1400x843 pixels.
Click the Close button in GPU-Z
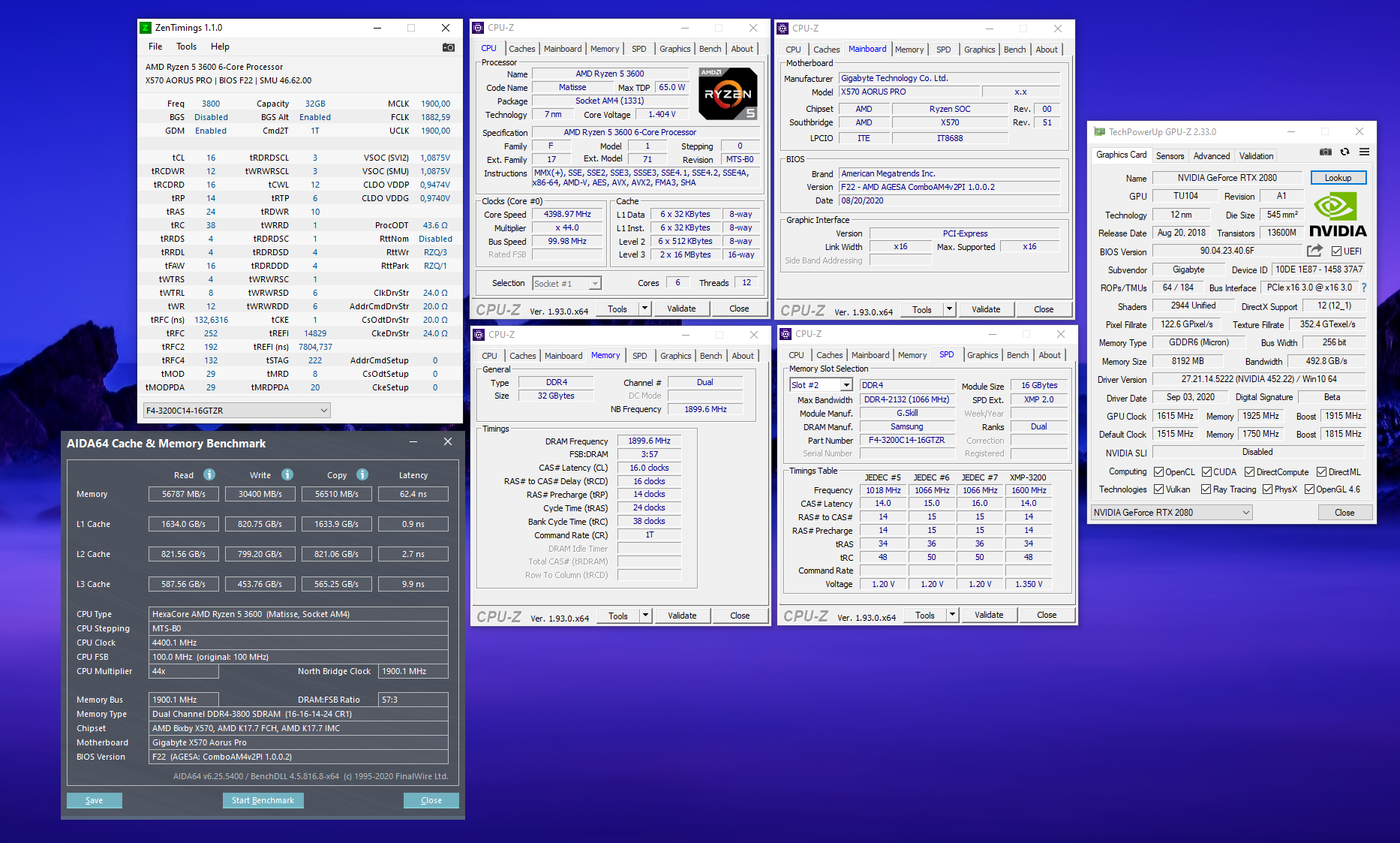click(1344, 513)
